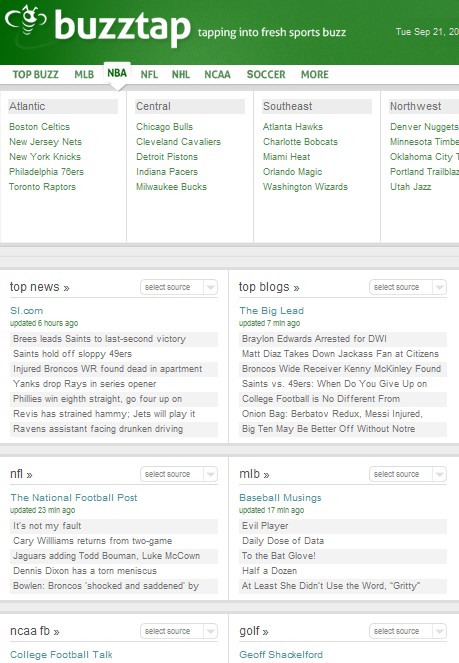459x663 pixels.
Task: Go to Cleveland Cavaliers
Action: click(178, 142)
